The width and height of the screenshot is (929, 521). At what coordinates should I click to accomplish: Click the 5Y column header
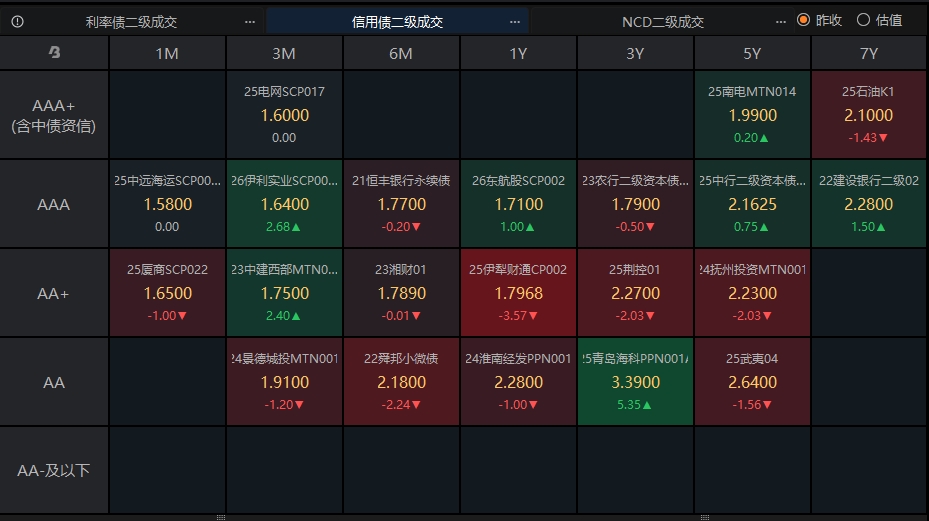point(752,53)
